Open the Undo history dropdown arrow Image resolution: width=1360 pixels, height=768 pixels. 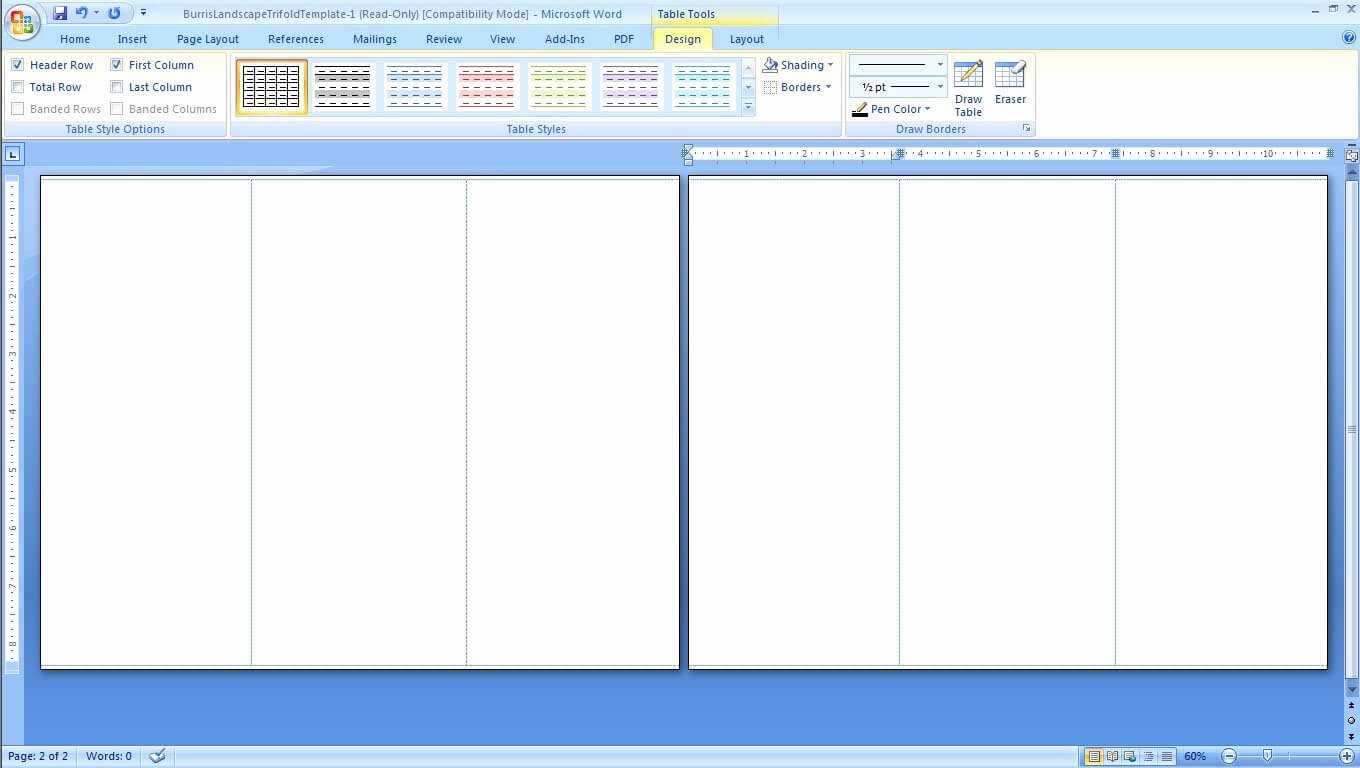(96, 13)
